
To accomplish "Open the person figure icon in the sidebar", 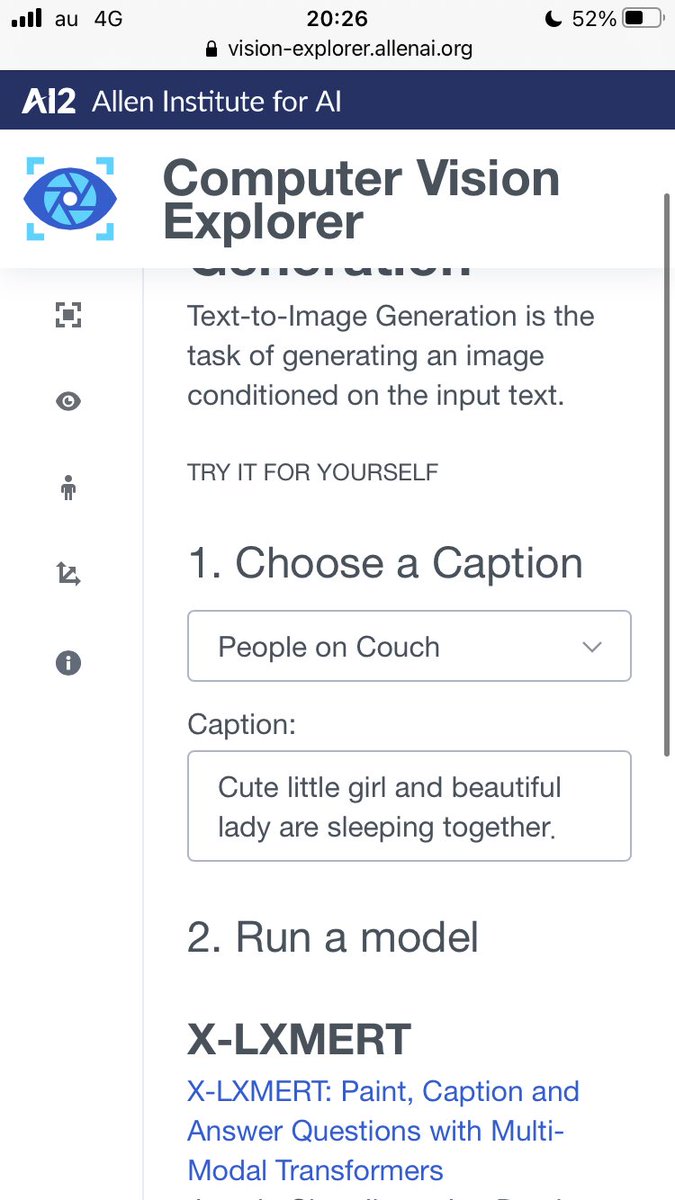I will pos(68,488).
